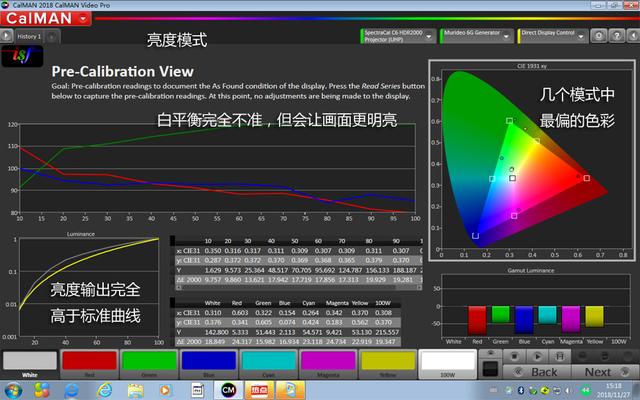Image resolution: width=640 pixels, height=400 pixels.
Task: Expand the workflow panel play arrow
Action: tap(6, 36)
